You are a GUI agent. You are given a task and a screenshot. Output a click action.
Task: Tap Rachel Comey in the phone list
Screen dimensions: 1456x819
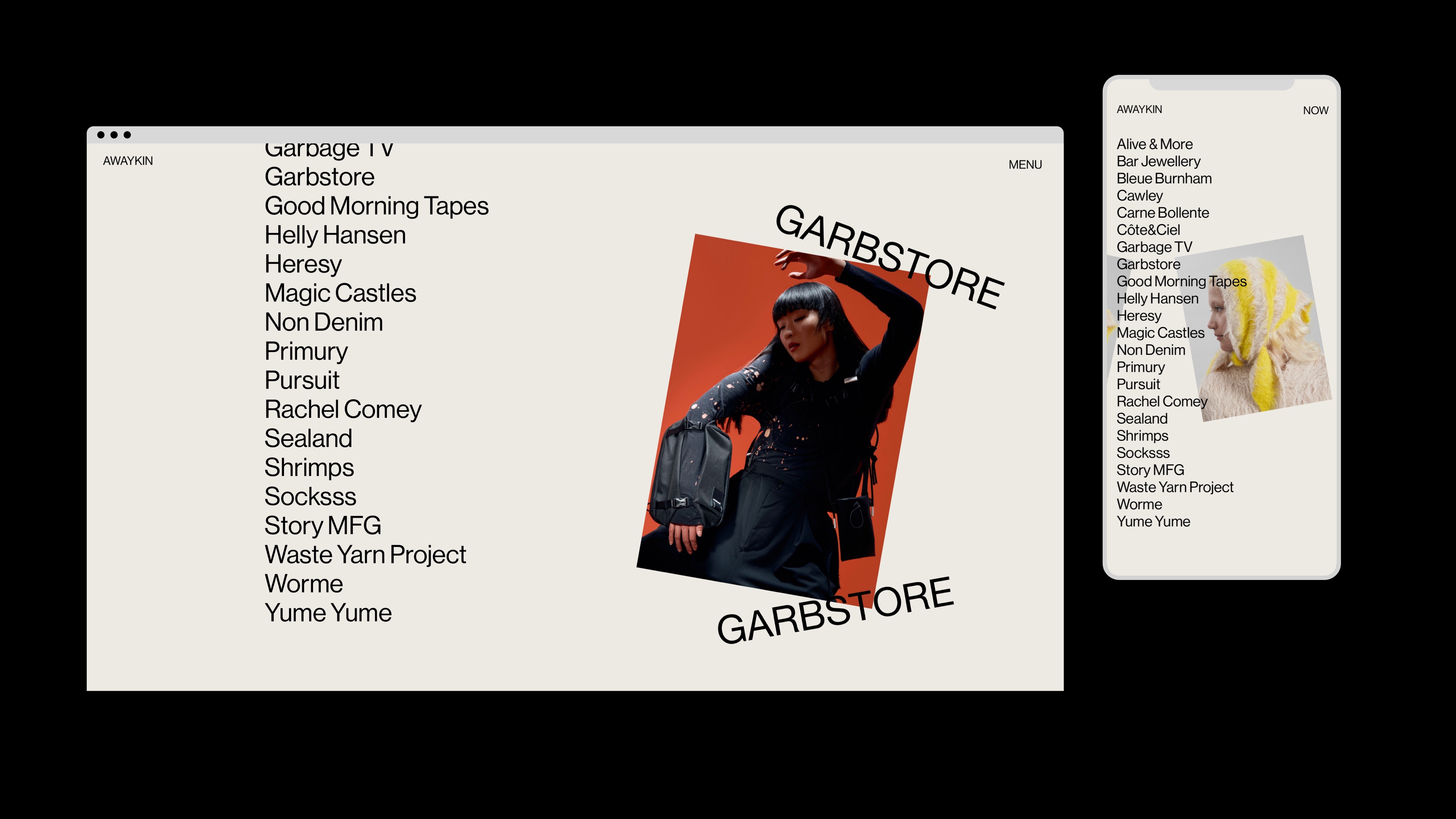click(1162, 402)
